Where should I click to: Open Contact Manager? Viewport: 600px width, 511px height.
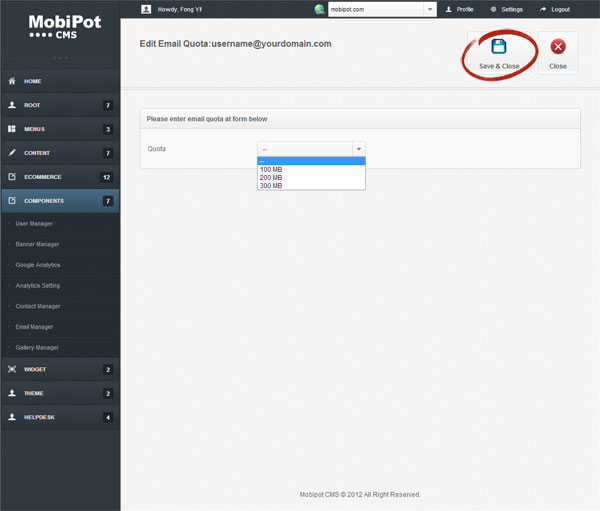click(x=38, y=306)
